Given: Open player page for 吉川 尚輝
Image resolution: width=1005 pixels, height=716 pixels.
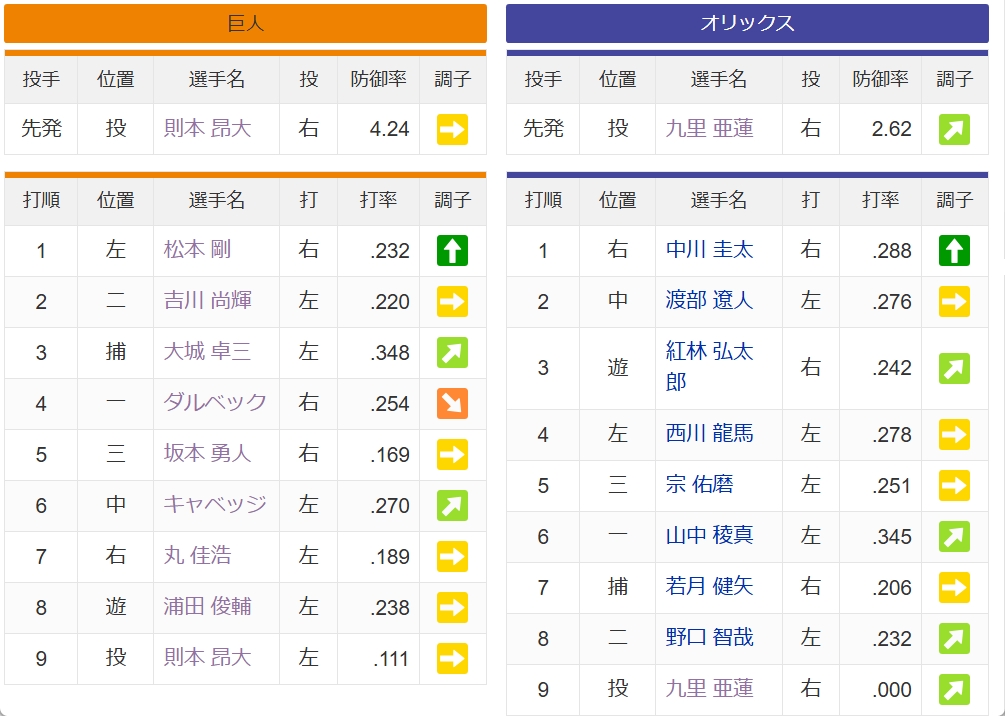Looking at the screenshot, I should point(207,300).
